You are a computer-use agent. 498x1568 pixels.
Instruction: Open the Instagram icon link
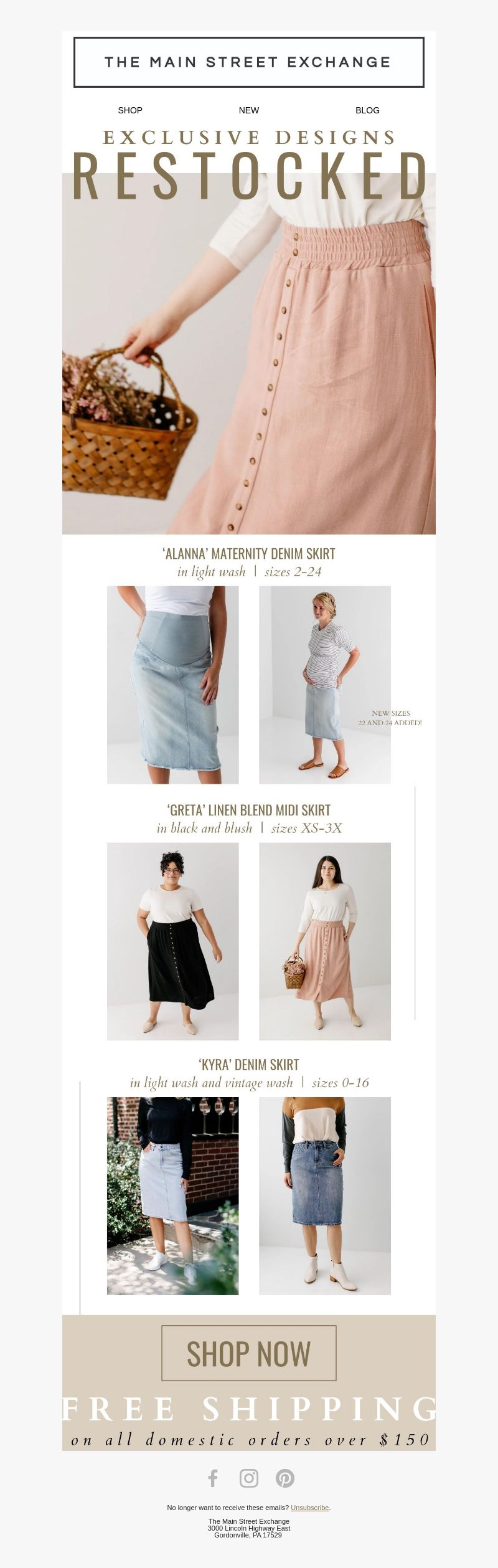(x=249, y=1478)
